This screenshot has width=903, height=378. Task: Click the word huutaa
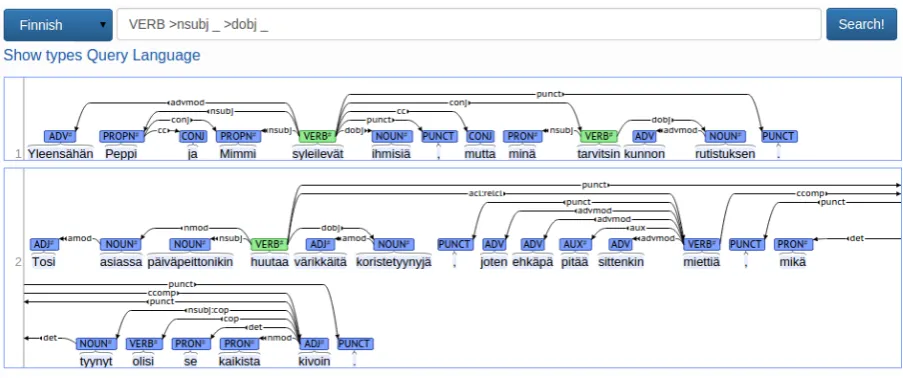(x=269, y=262)
